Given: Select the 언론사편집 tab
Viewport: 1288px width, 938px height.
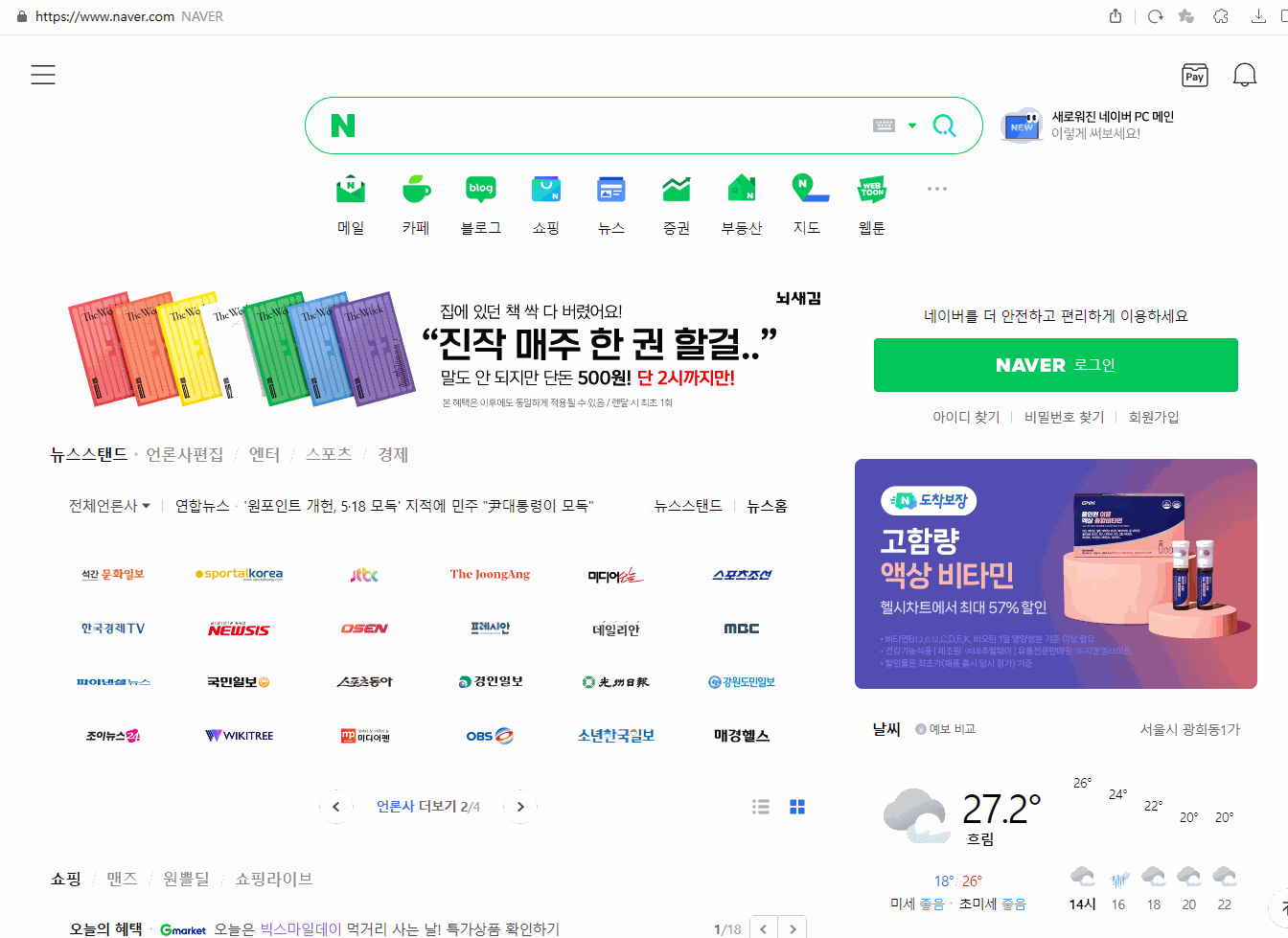Looking at the screenshot, I should (x=184, y=454).
